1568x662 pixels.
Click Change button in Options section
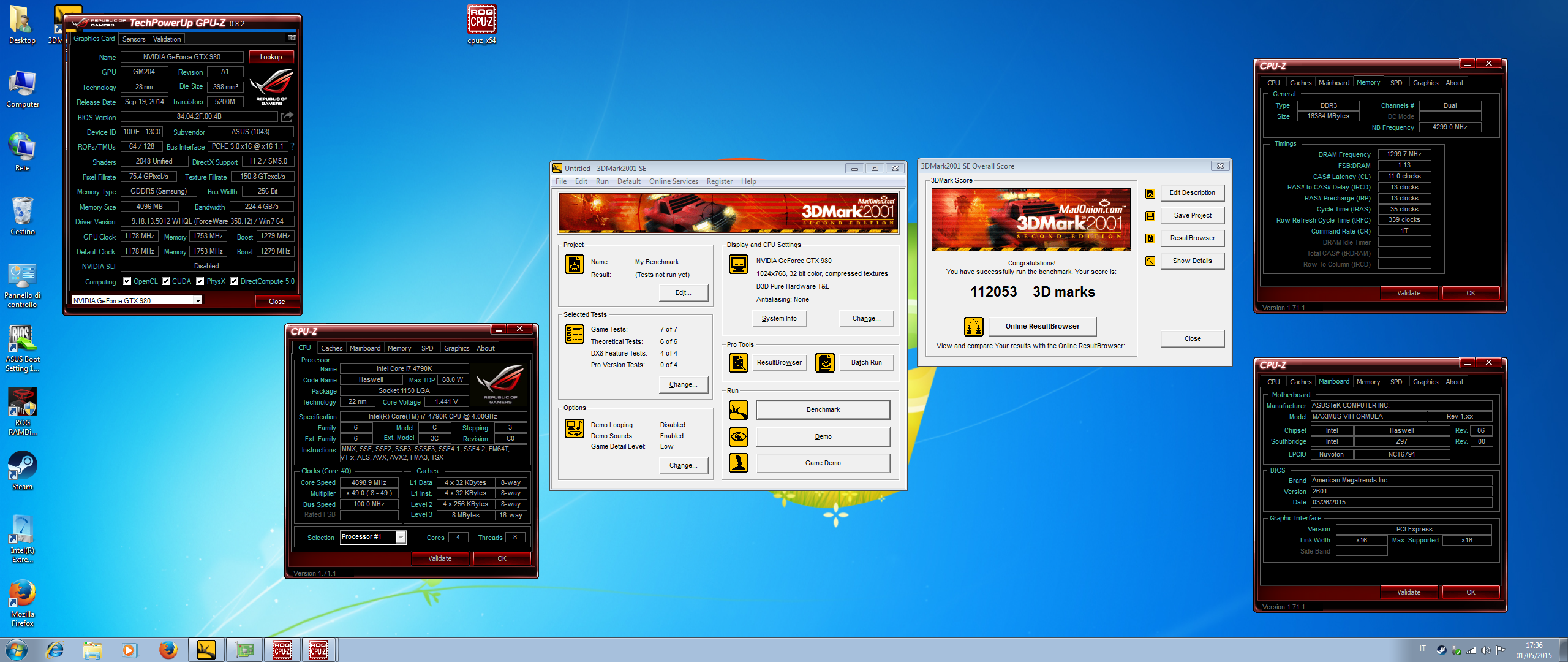pos(684,466)
